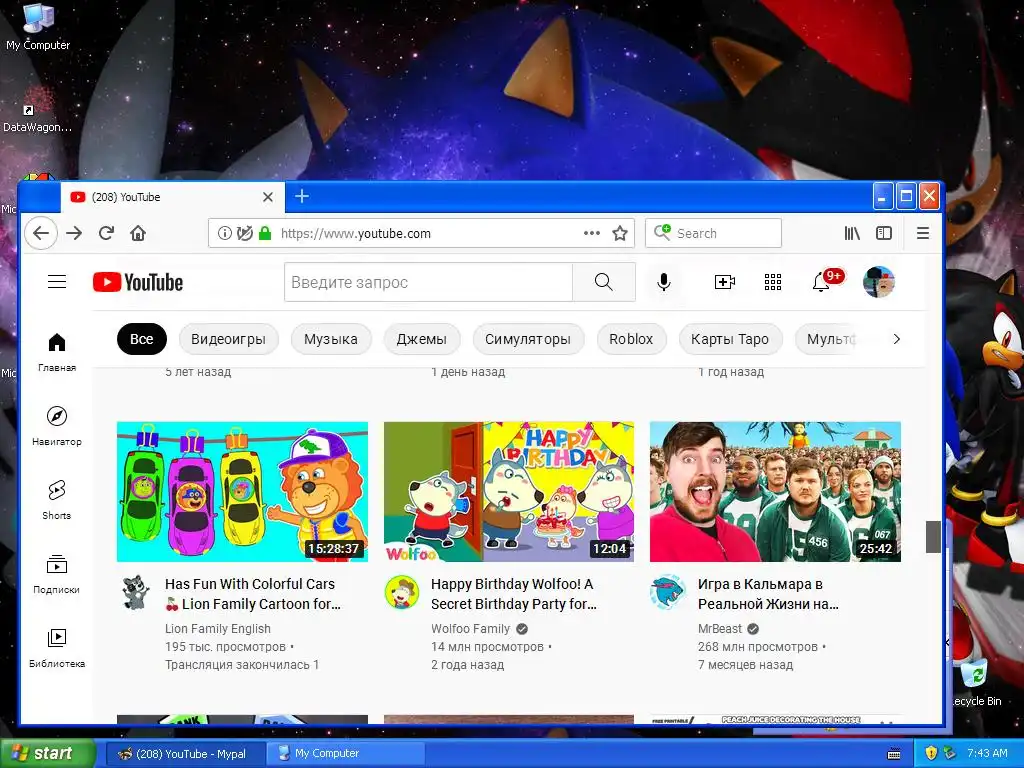Click title Happy Birthday Wolfoo! A Secret
Viewport: 1024px width, 768px height.
[x=513, y=594]
